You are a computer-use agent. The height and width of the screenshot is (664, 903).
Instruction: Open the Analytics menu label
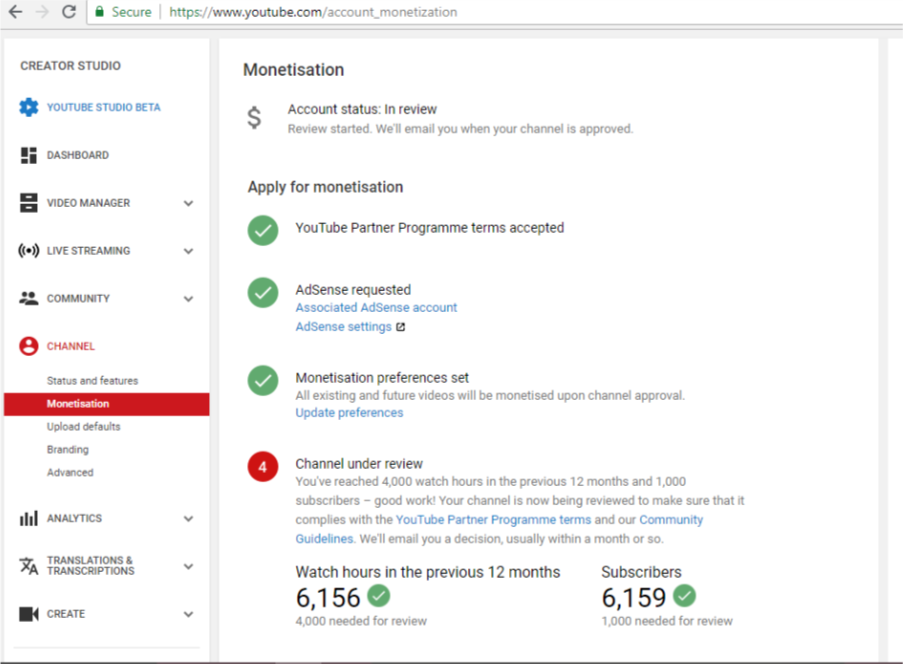tap(74, 518)
